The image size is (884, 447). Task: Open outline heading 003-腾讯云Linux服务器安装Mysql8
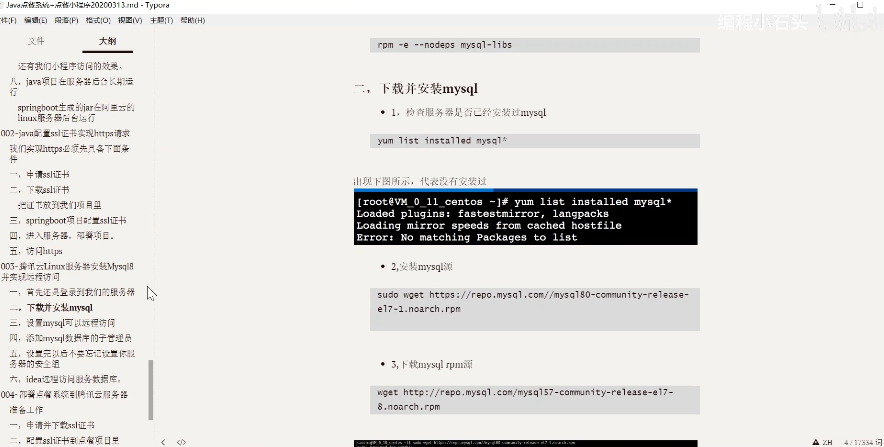pyautogui.click(x=67, y=271)
